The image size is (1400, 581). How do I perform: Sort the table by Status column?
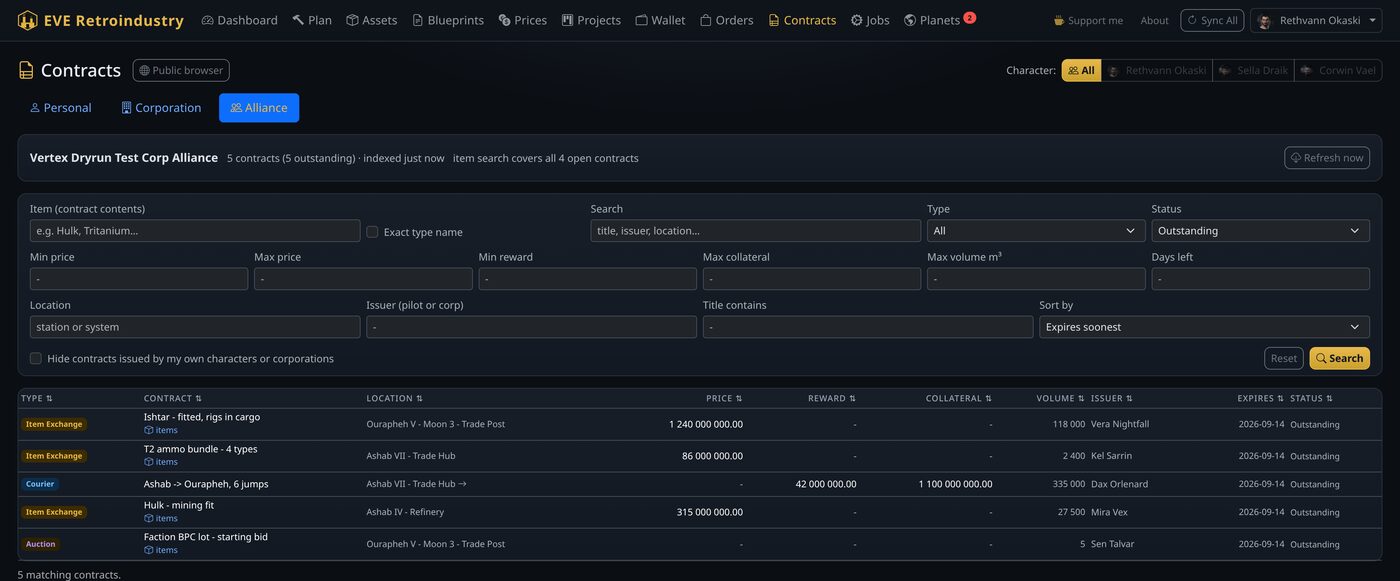click(x=1311, y=398)
